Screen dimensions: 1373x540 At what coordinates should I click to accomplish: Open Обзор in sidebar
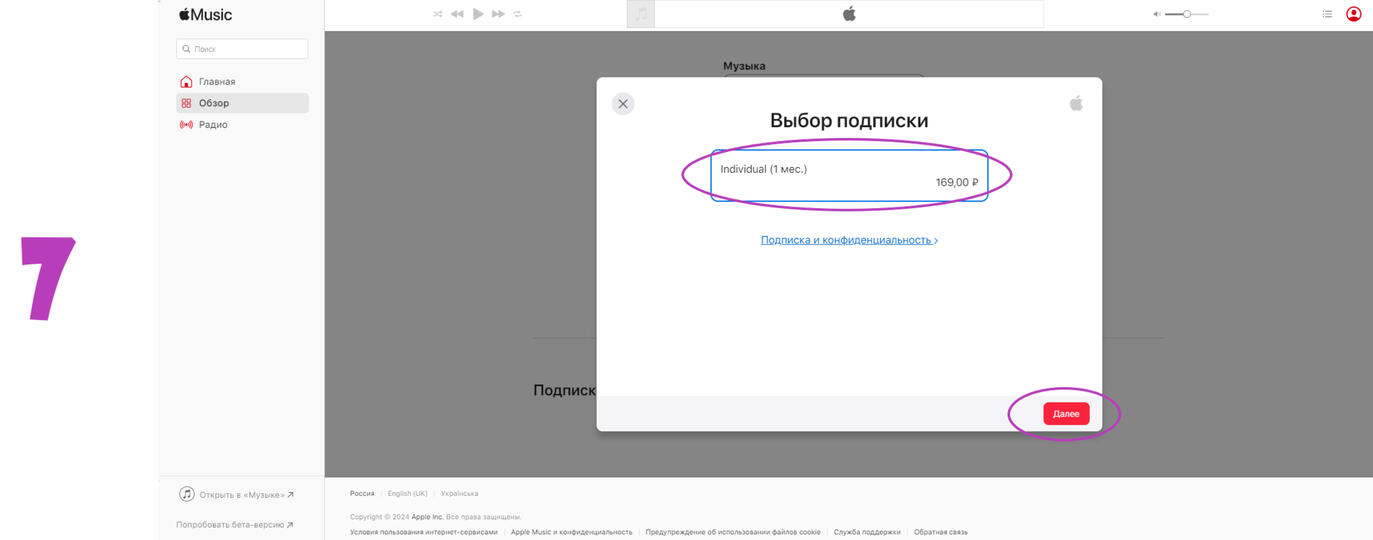(242, 103)
